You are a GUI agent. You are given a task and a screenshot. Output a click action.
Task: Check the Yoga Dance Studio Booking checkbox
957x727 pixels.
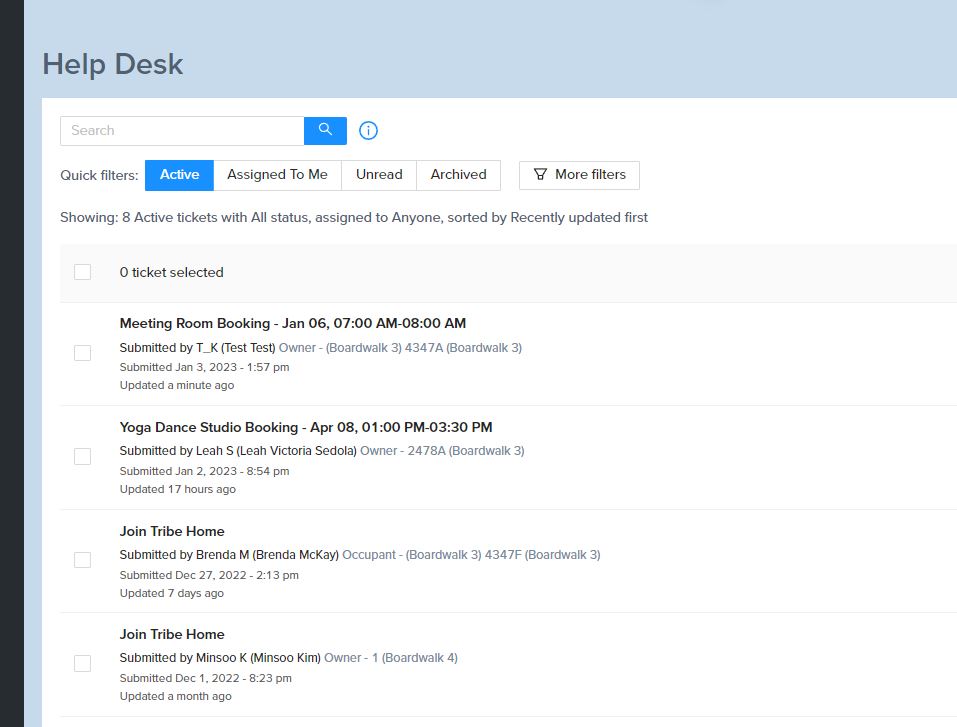tap(82, 457)
